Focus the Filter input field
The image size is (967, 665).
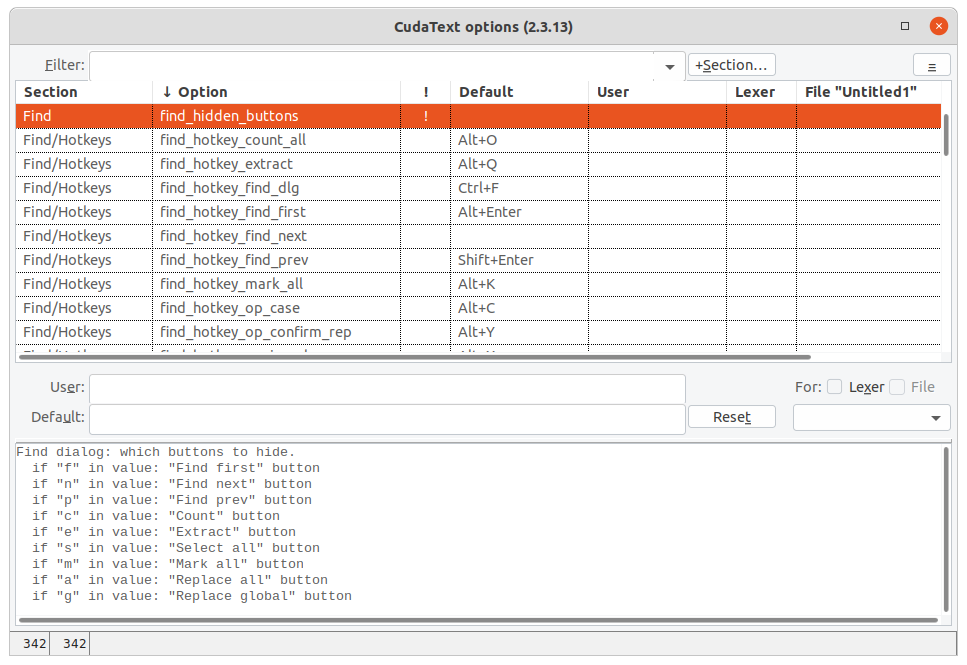coord(372,66)
